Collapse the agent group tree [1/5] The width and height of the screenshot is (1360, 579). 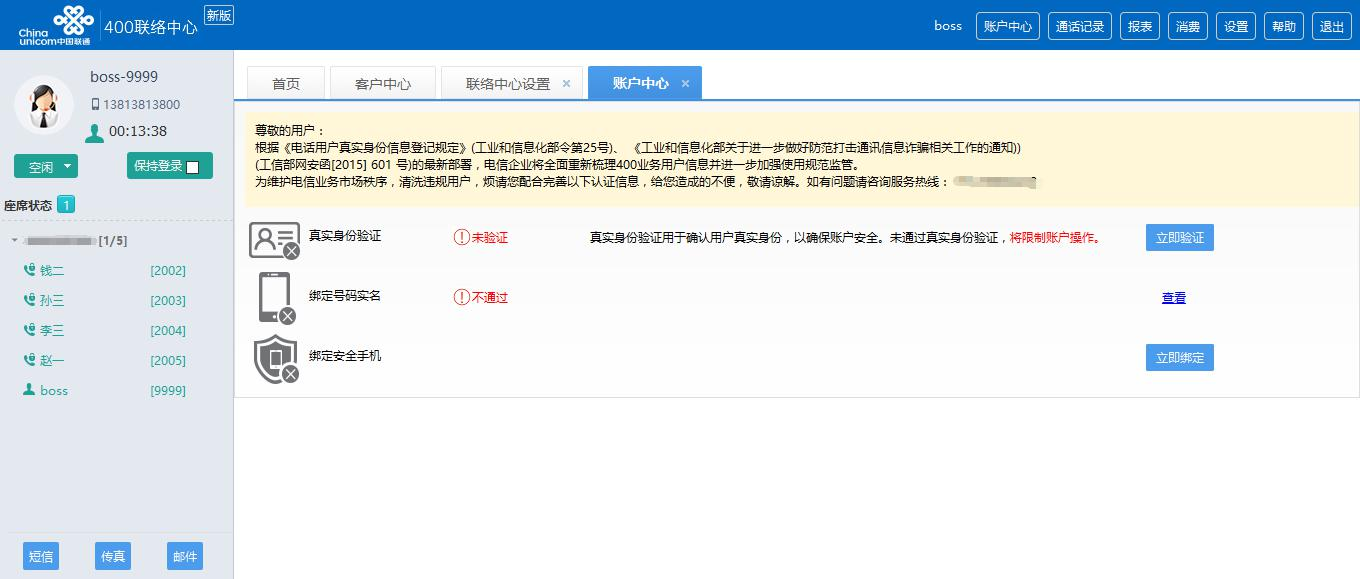(x=14, y=241)
